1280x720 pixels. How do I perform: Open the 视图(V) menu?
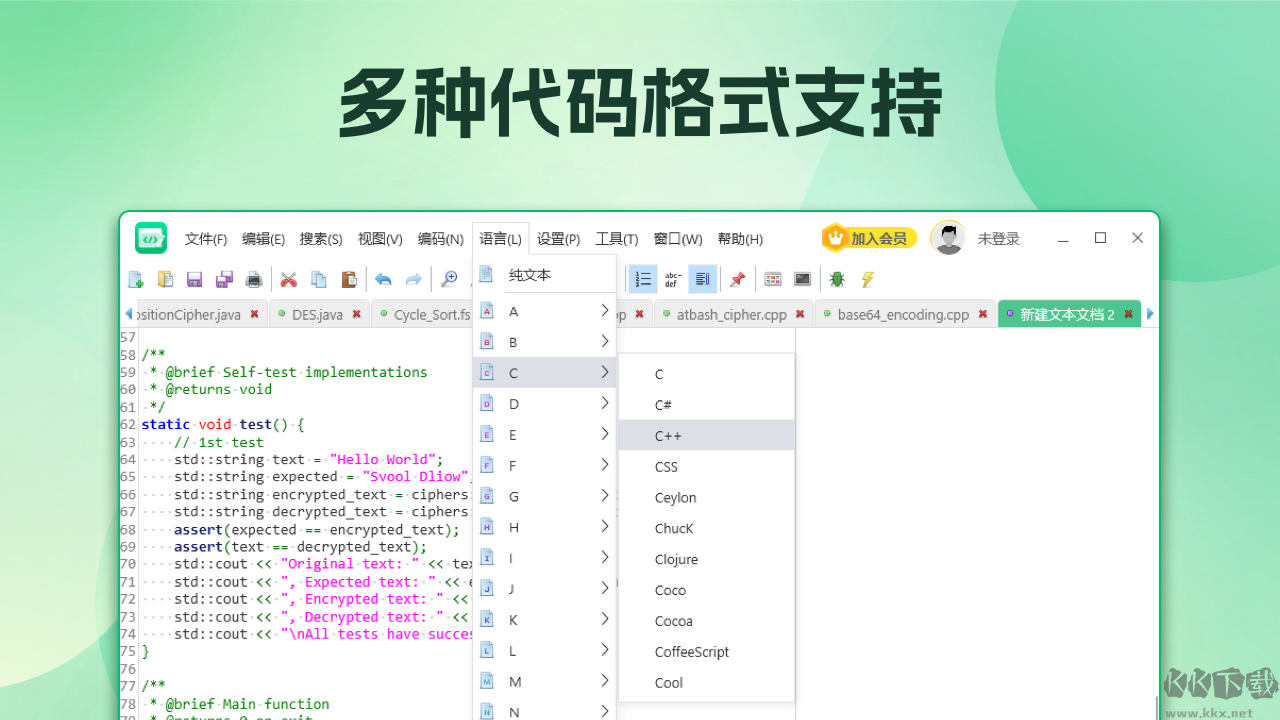point(380,239)
